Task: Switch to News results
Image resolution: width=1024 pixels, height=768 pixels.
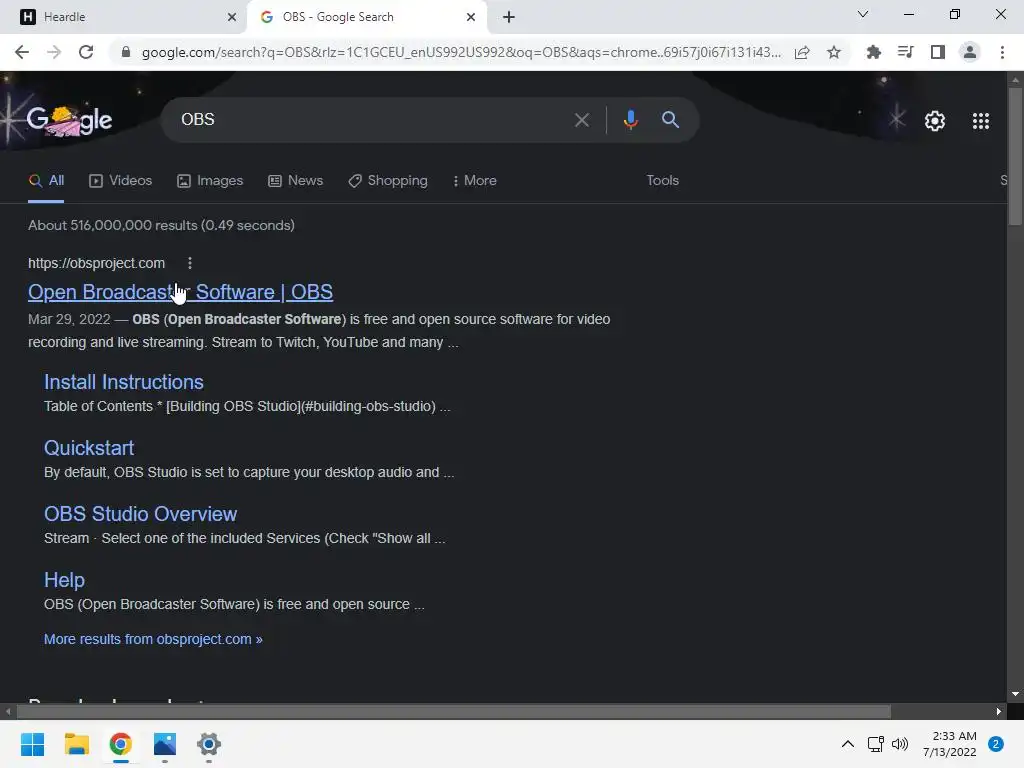Action: point(295,181)
